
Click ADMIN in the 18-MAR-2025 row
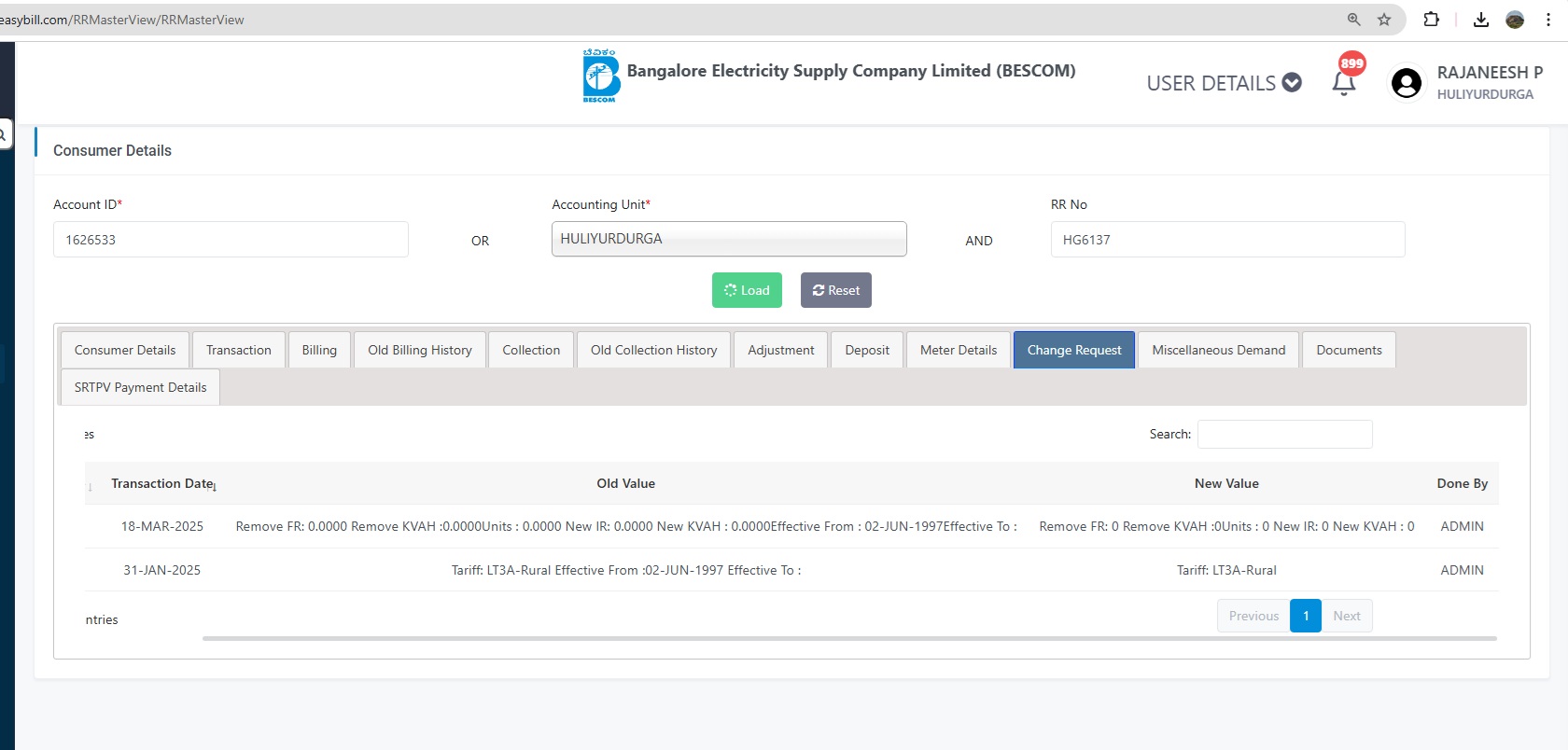[1463, 526]
